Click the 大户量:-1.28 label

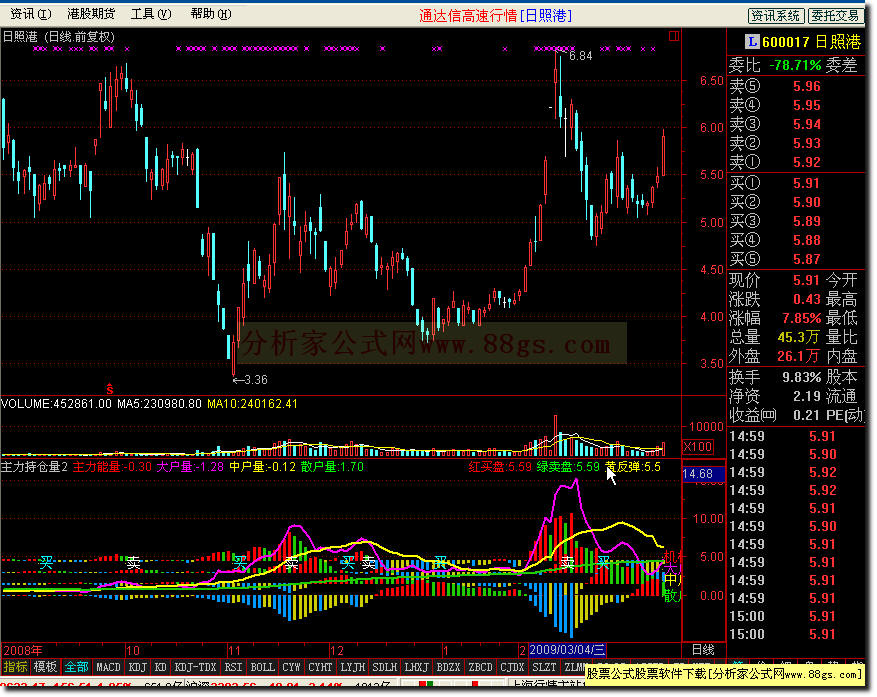[x=190, y=467]
